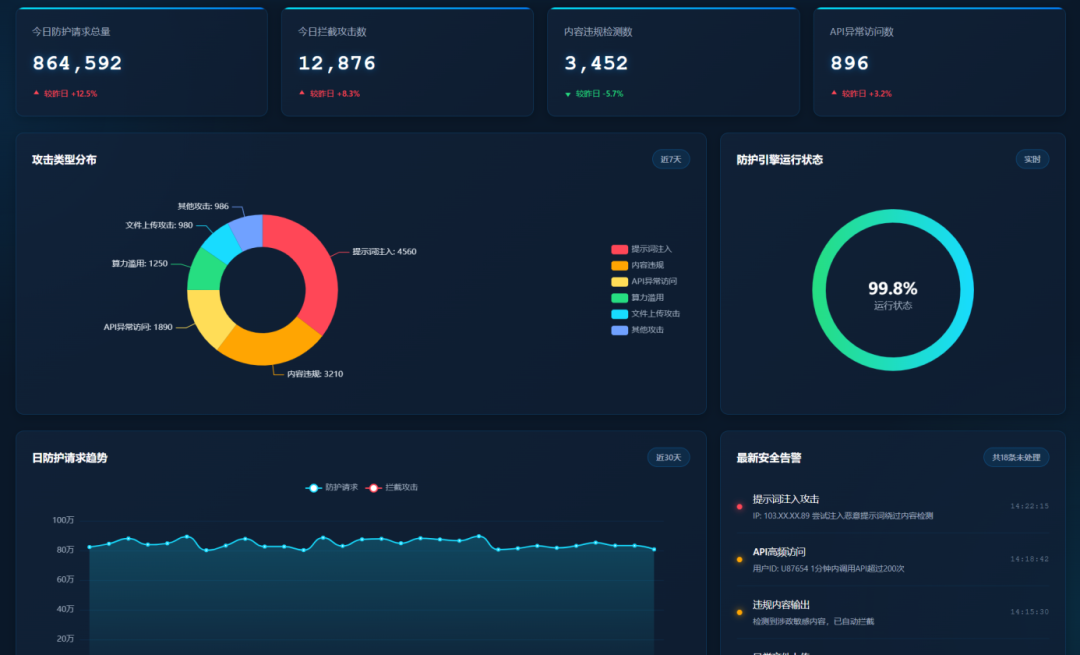The image size is (1080, 655).
Task: Open the 提示词注入攻击 alert entry
Action: point(786,499)
